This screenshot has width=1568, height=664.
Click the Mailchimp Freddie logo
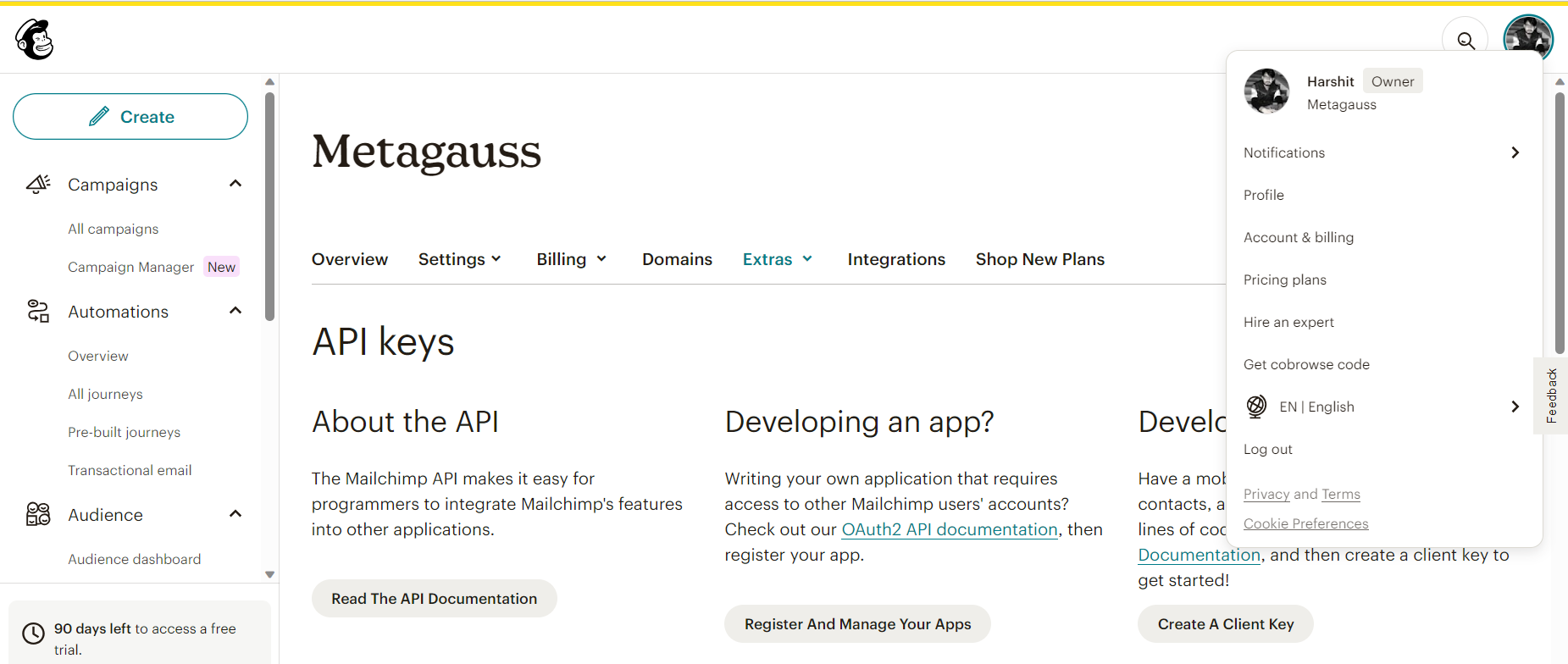[35, 39]
